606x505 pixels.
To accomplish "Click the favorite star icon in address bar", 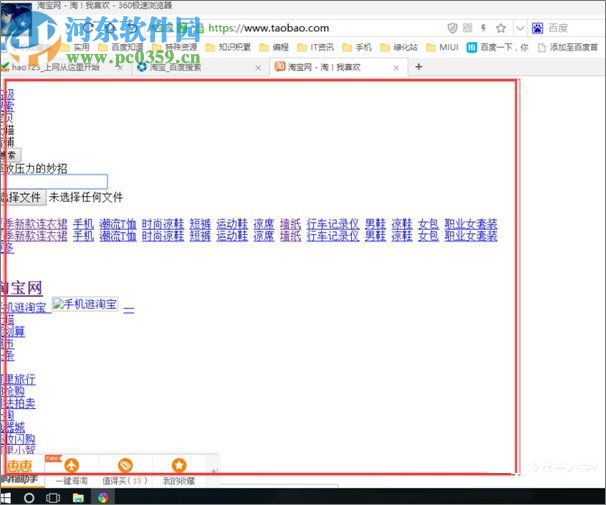I will 500,28.
